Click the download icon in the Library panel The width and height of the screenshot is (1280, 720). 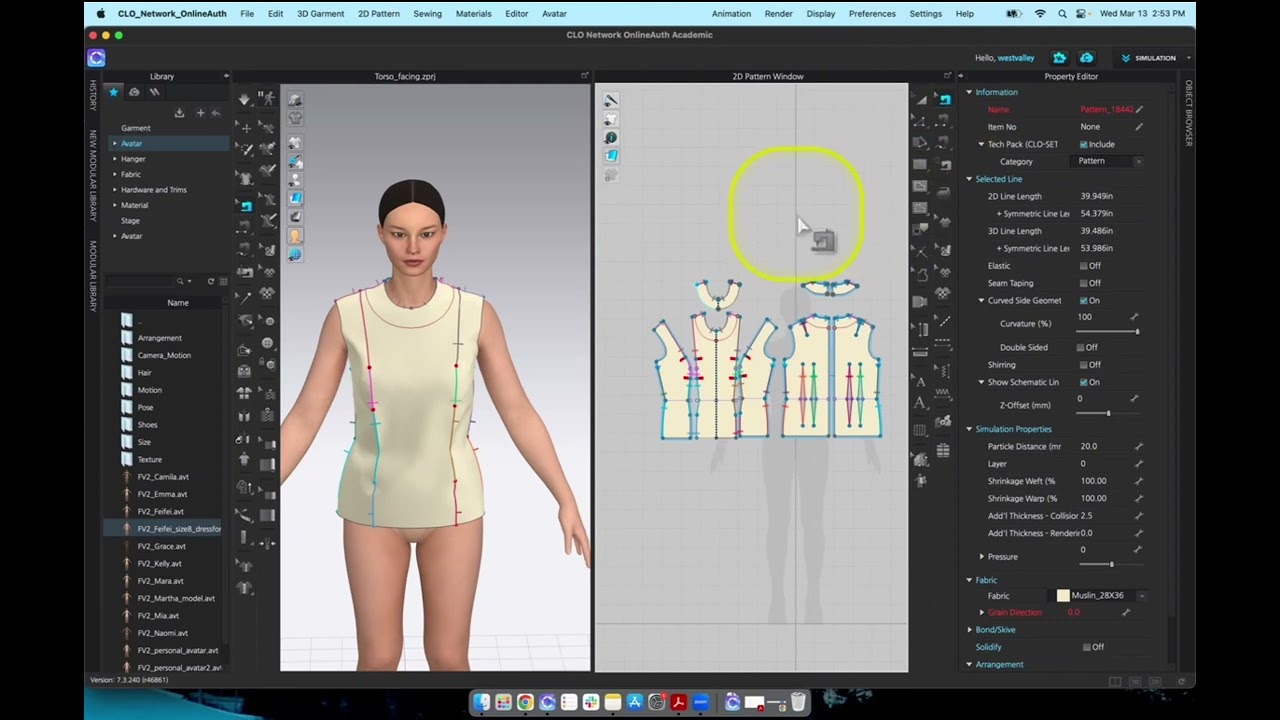(x=179, y=113)
